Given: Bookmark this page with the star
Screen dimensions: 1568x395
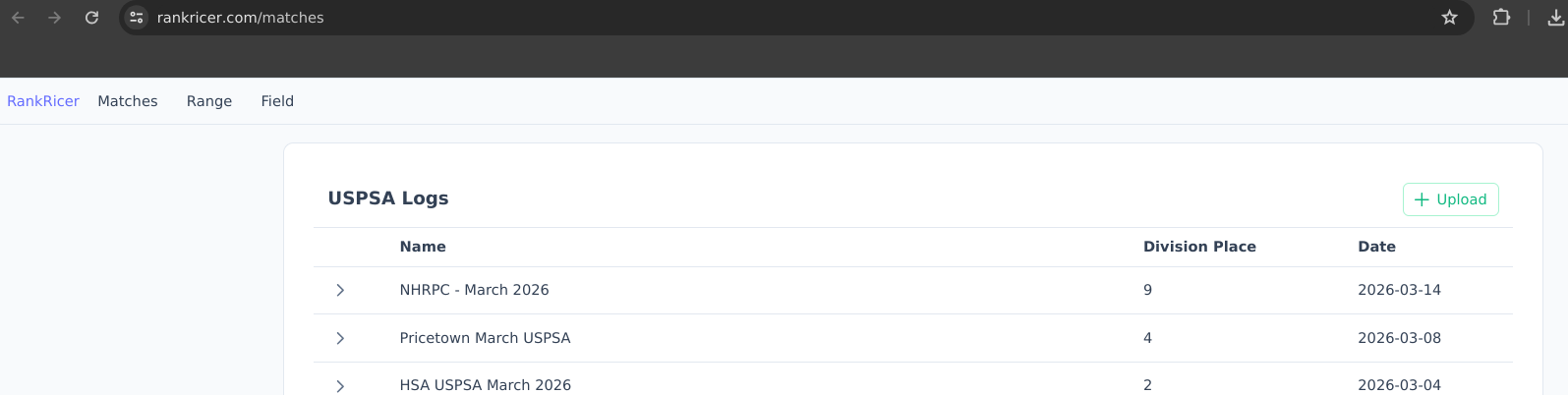Looking at the screenshot, I should coord(1449,18).
